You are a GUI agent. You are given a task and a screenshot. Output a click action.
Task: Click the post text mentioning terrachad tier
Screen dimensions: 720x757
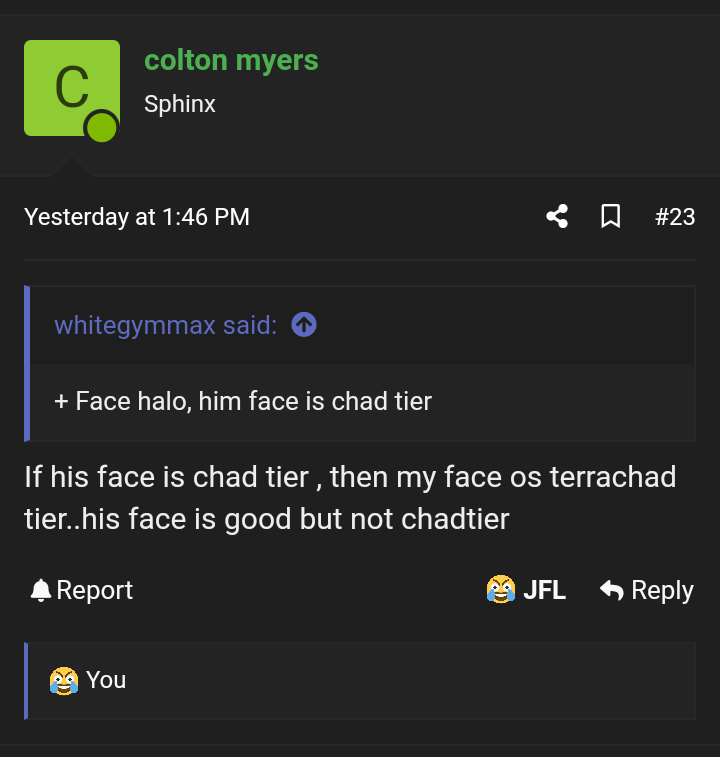[350, 497]
